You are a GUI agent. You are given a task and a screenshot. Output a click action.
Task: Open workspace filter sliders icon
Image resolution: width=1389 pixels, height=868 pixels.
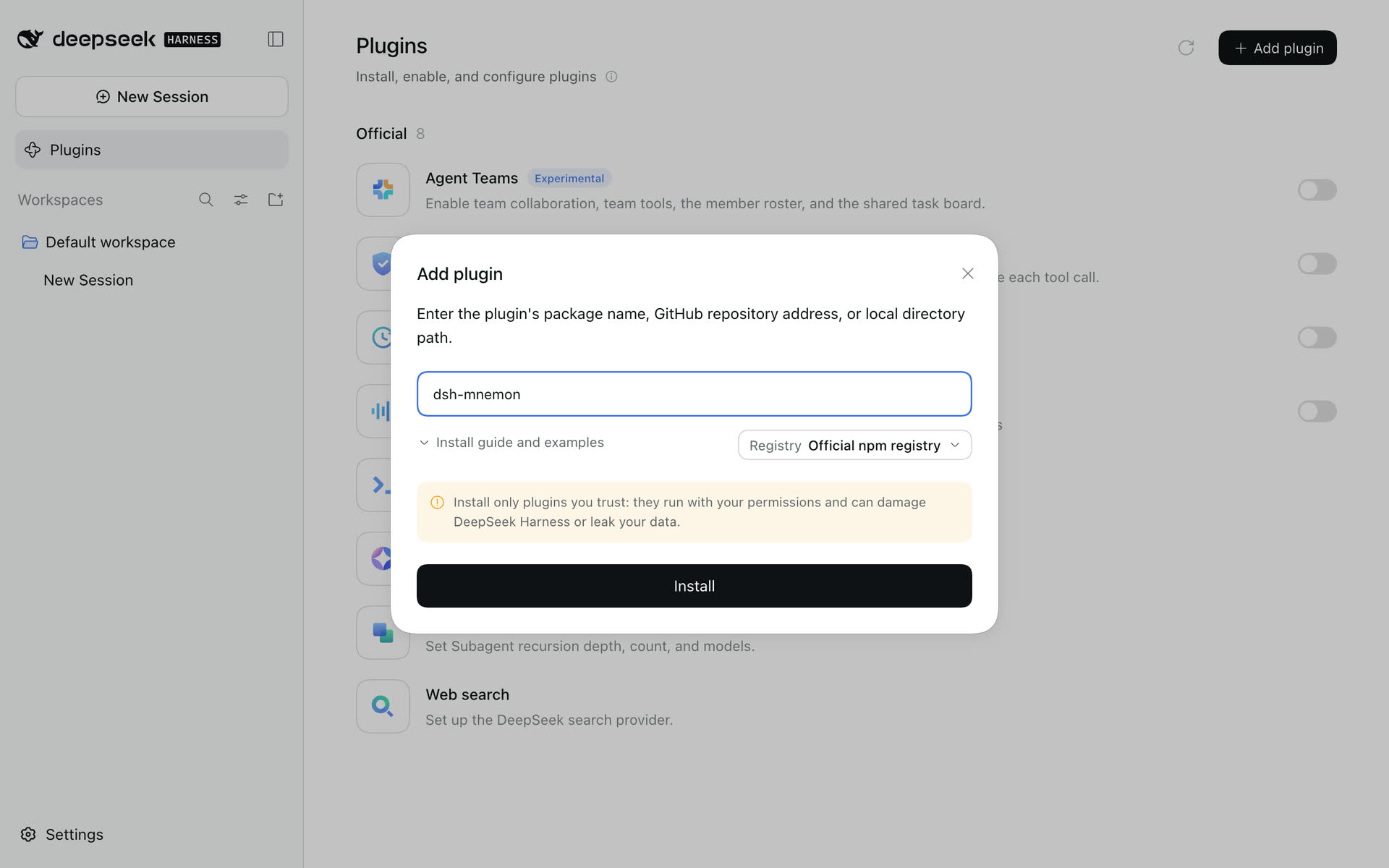(241, 200)
